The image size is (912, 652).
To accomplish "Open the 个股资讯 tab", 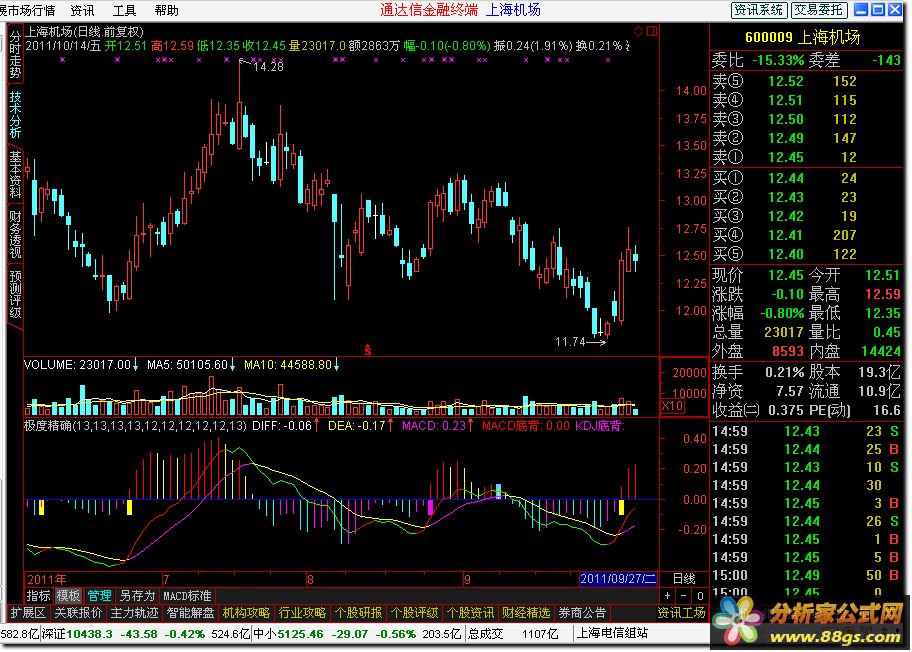I will pyautogui.click(x=470, y=613).
